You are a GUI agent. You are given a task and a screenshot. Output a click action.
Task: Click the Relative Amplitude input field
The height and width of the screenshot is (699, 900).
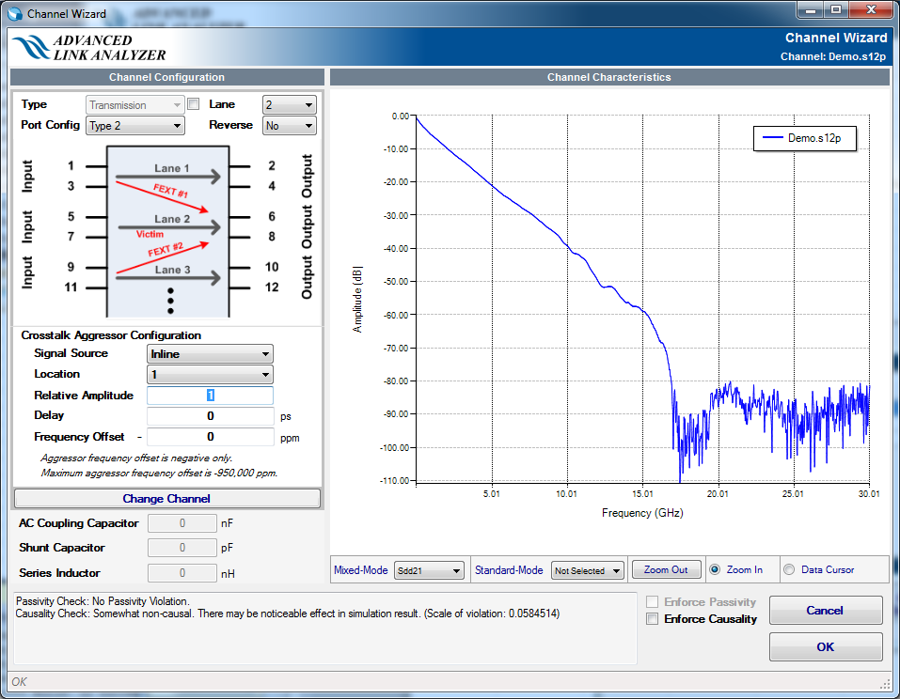(x=210, y=396)
